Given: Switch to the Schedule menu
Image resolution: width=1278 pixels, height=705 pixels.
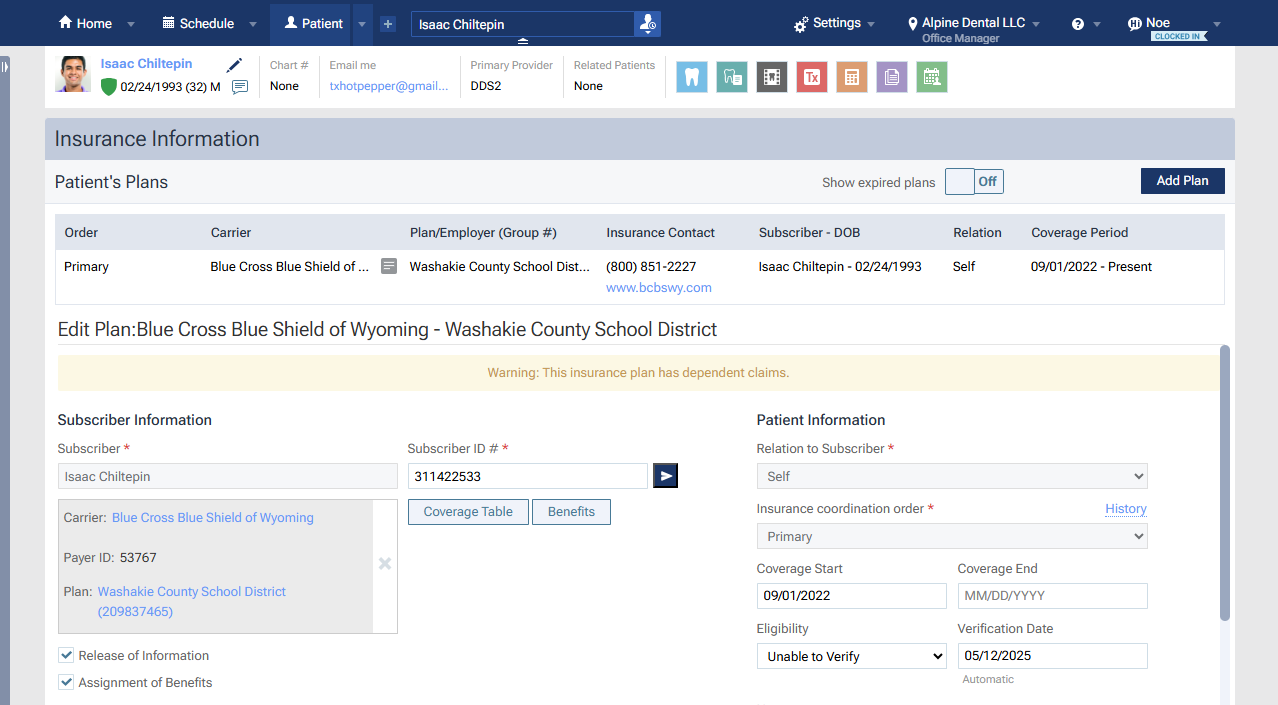Looking at the screenshot, I should click(x=199, y=22).
